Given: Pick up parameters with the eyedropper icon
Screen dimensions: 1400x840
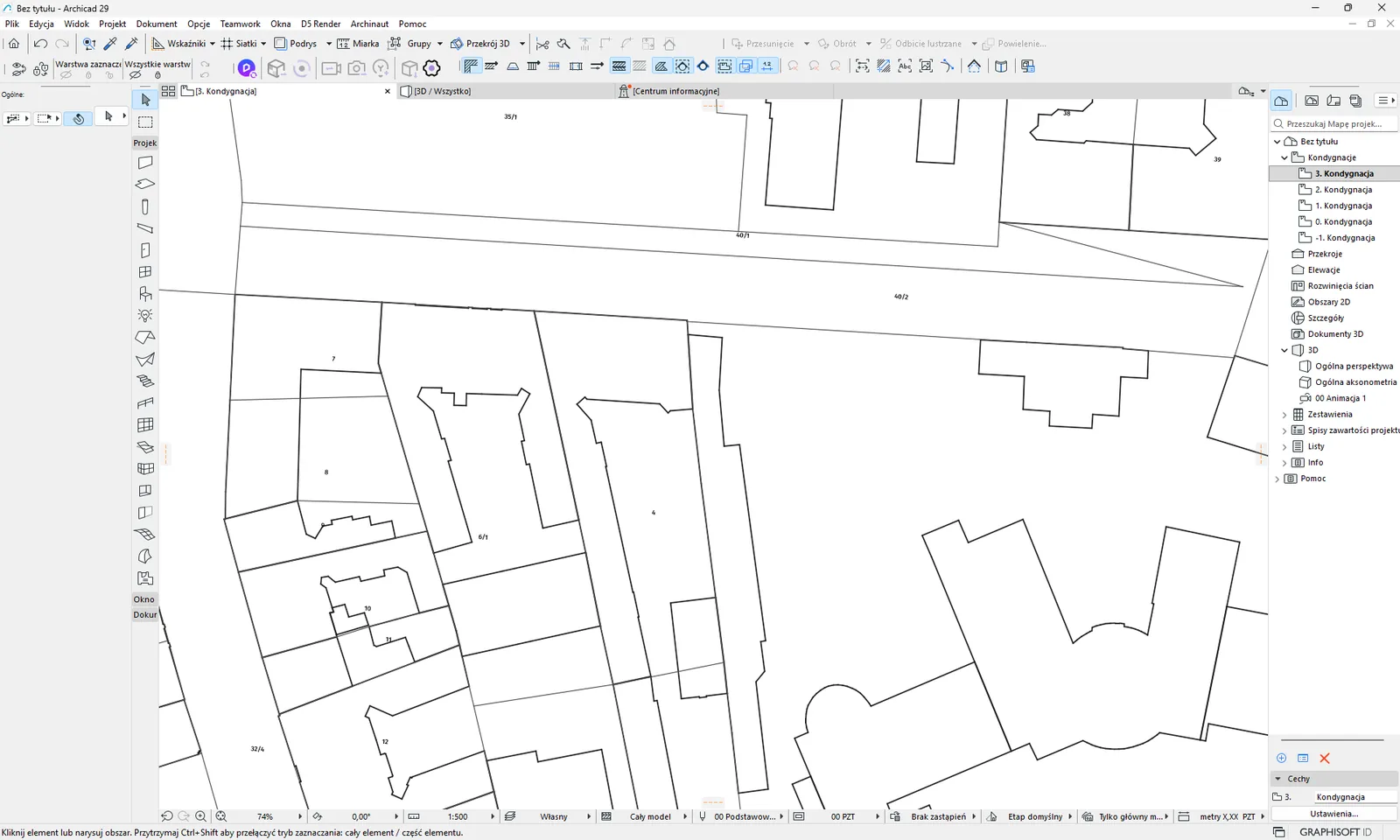Looking at the screenshot, I should (x=110, y=43).
